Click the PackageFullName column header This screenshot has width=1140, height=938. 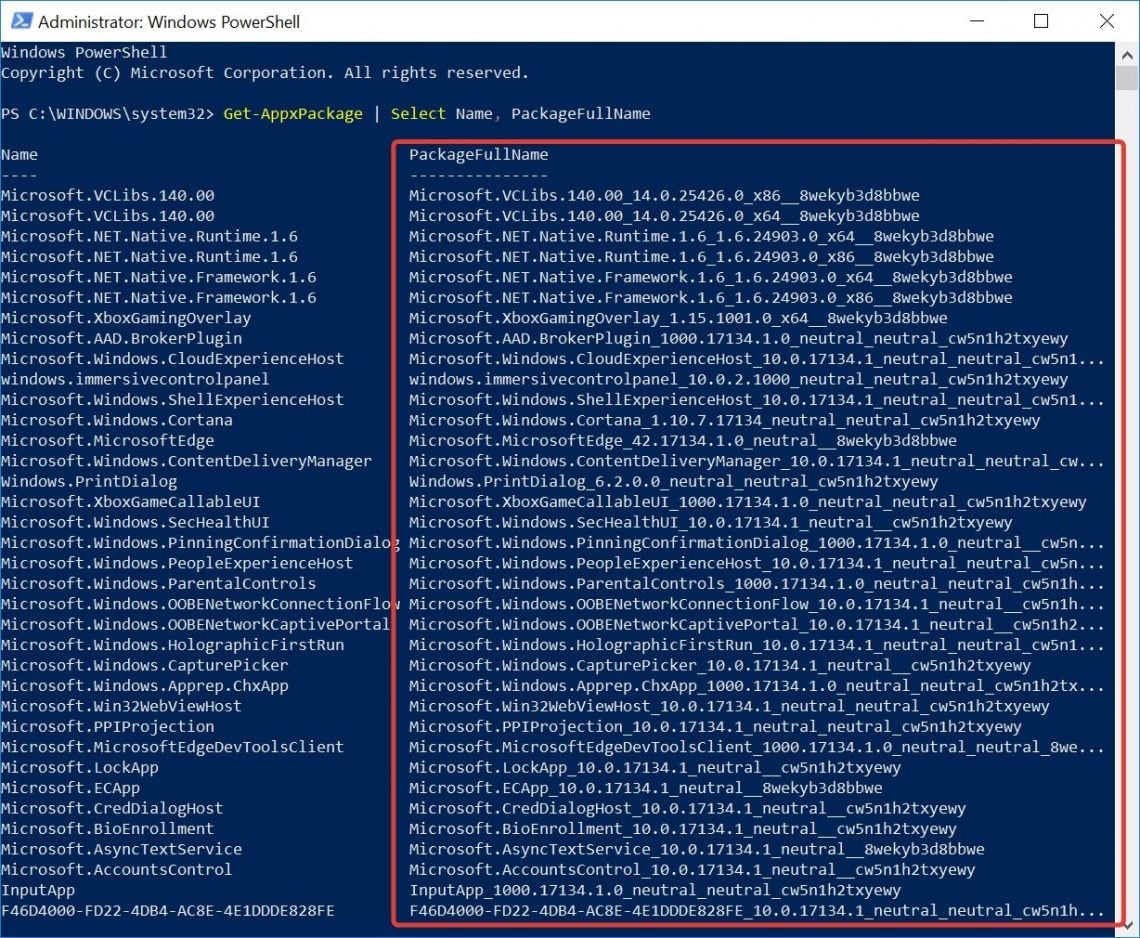478,155
